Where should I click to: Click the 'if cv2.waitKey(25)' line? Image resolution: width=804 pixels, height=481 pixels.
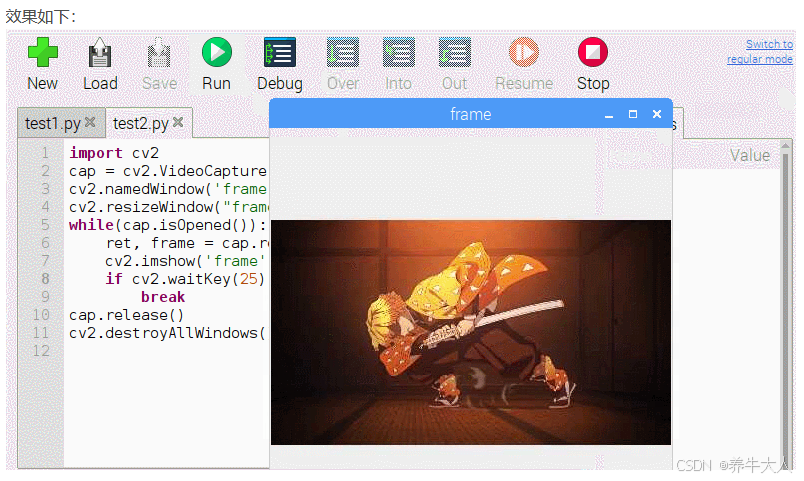coord(185,278)
